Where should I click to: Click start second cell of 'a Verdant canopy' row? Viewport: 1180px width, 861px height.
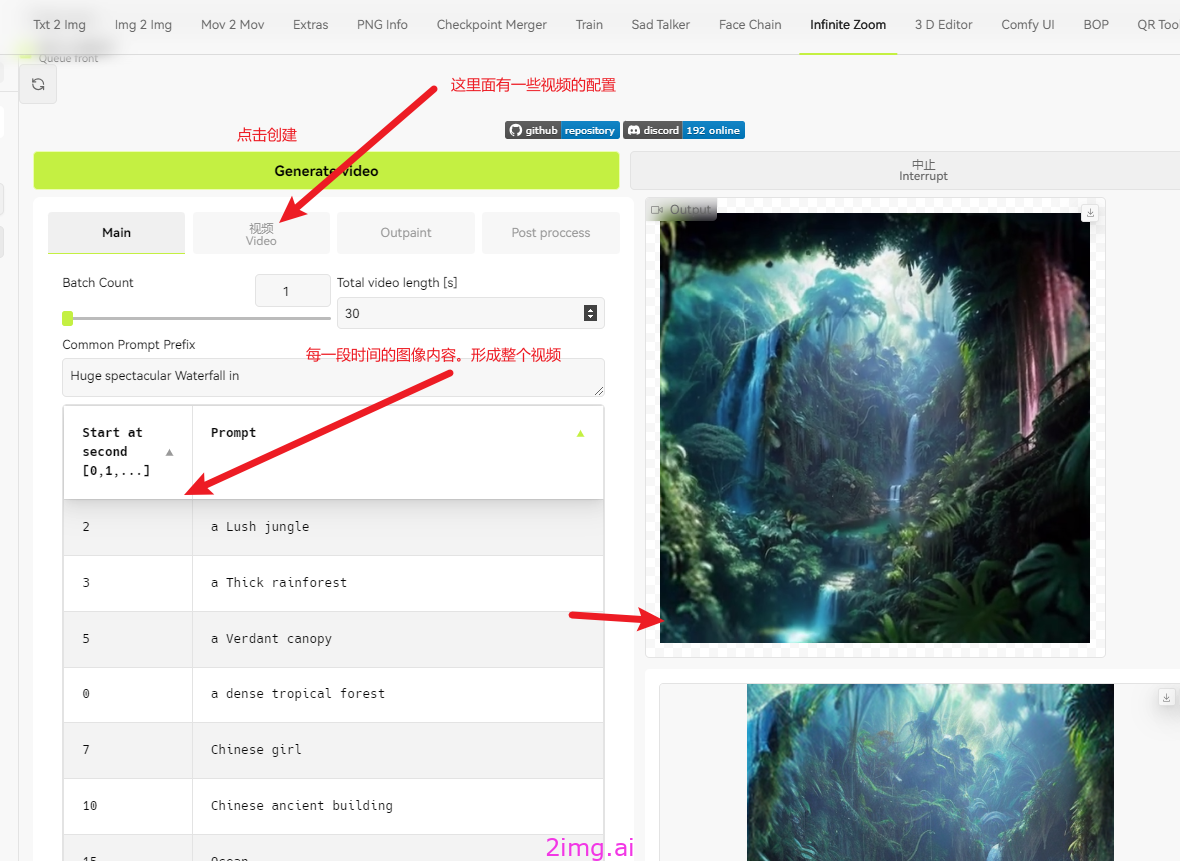point(128,640)
